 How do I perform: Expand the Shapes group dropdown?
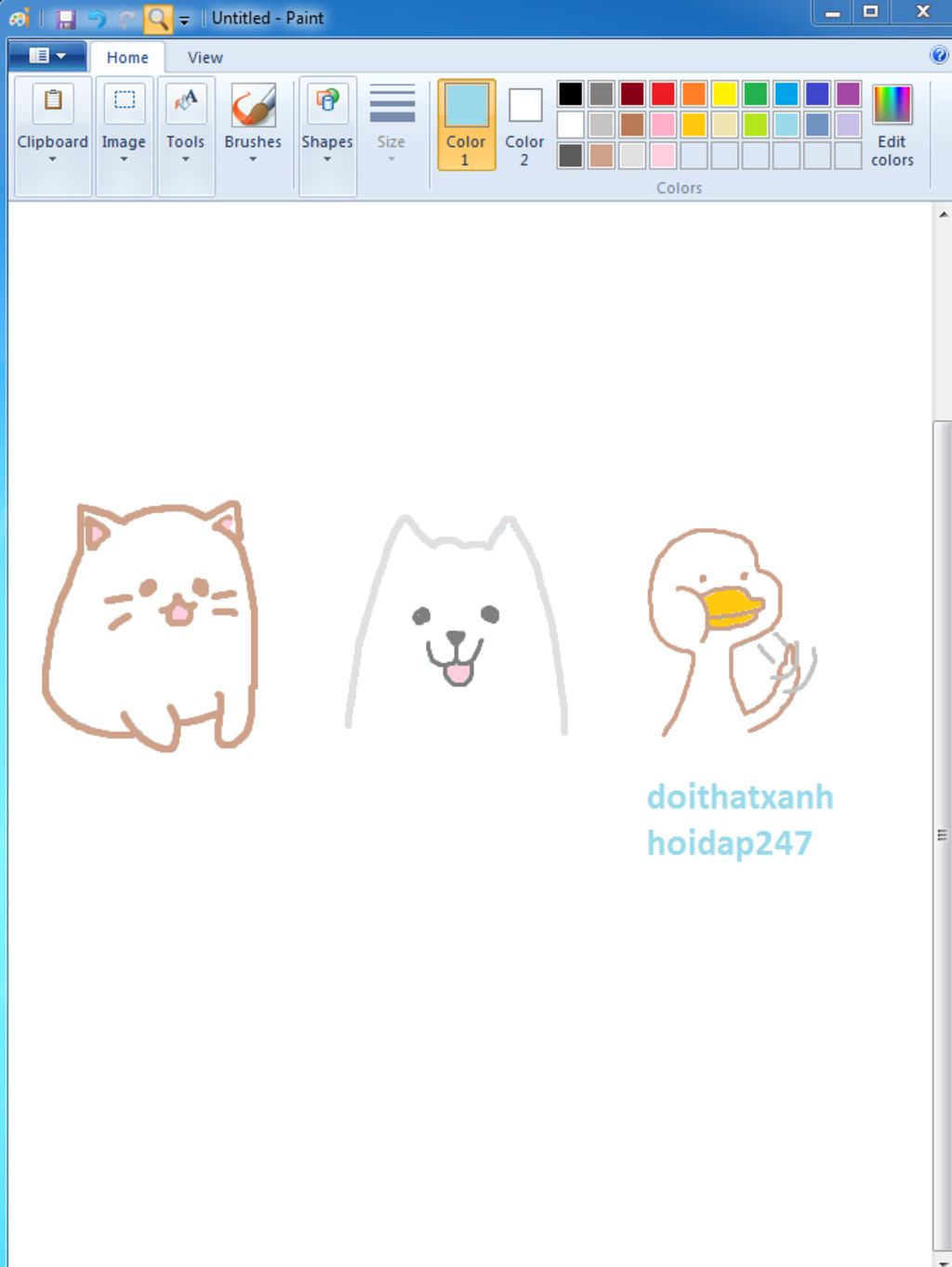[327, 159]
